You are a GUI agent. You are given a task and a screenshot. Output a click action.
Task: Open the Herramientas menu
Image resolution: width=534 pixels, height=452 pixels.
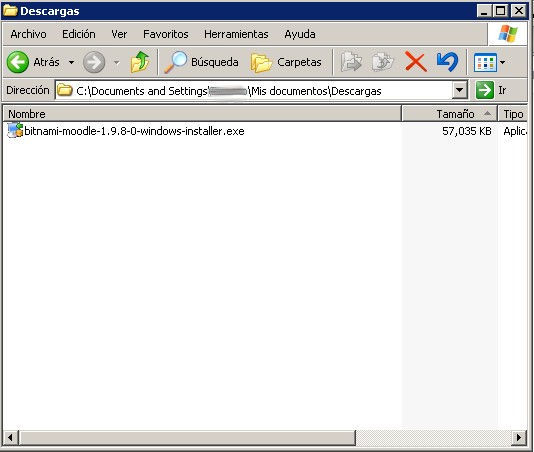click(236, 34)
